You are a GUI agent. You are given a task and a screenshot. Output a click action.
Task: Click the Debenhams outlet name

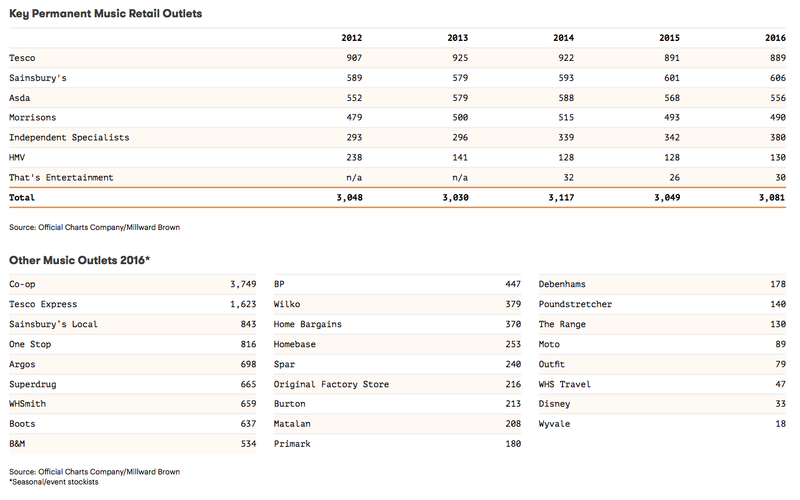click(562, 284)
